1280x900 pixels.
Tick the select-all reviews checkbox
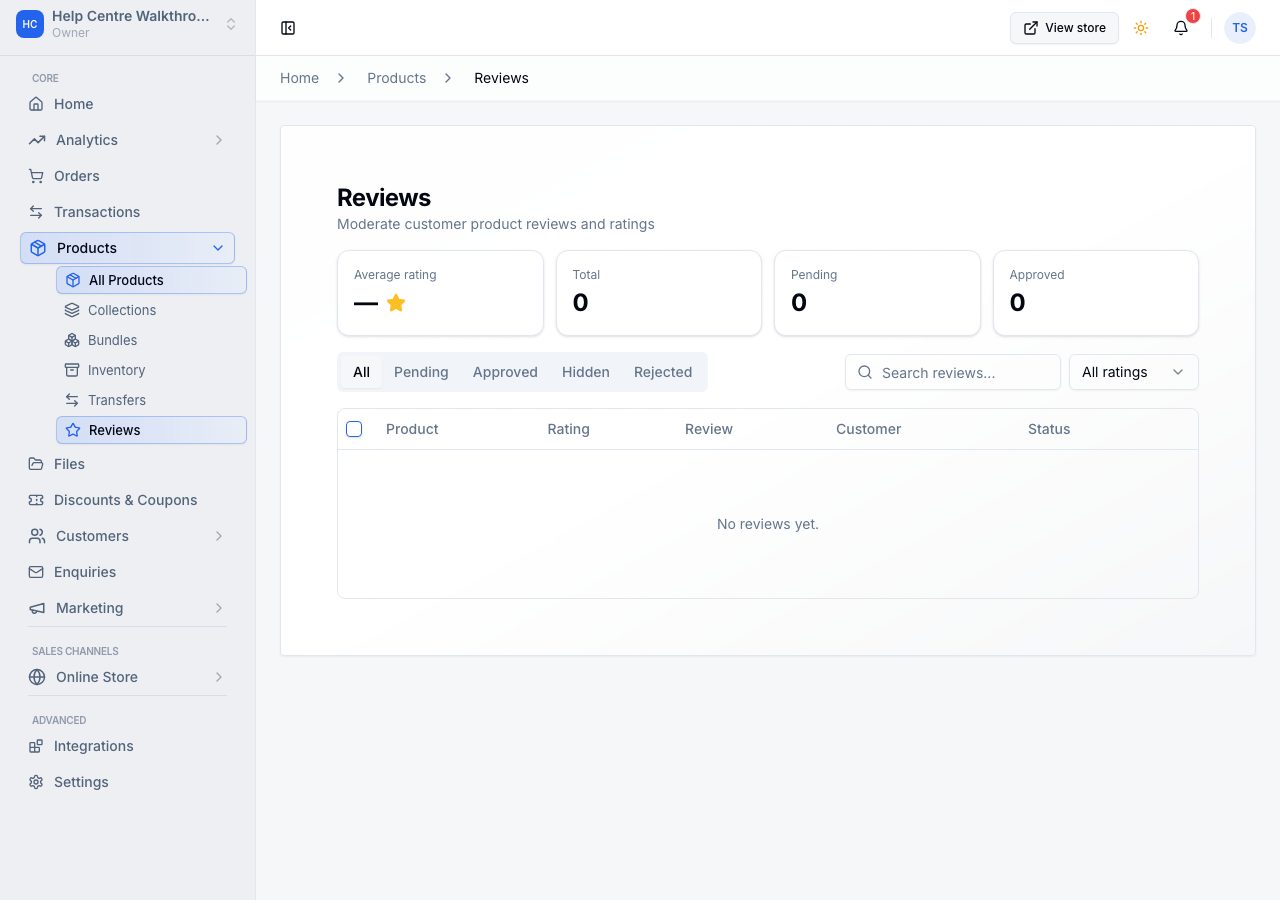[354, 429]
